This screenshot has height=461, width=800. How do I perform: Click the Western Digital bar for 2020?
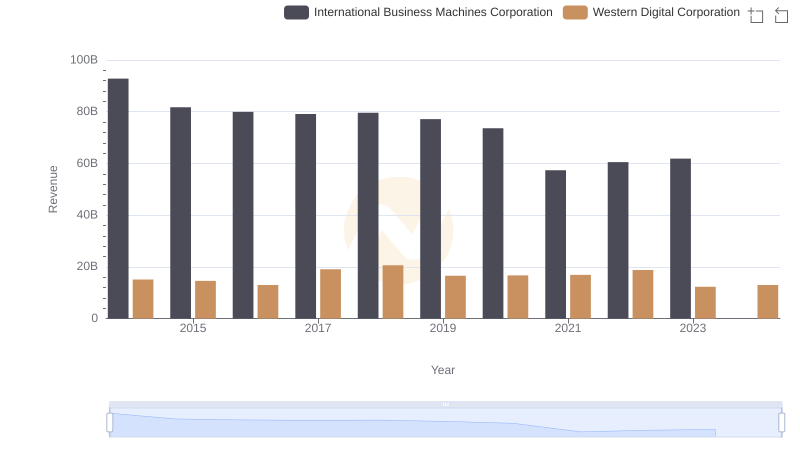tap(518, 297)
